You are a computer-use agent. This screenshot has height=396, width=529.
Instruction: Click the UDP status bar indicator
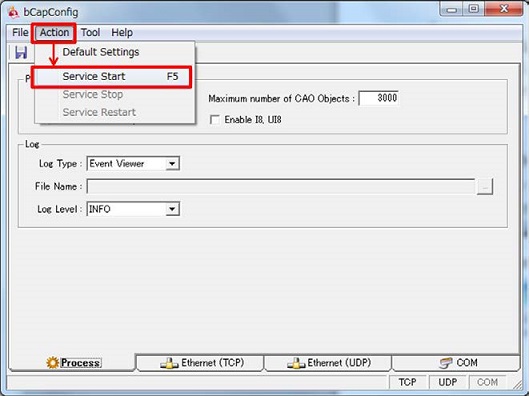pyautogui.click(x=448, y=382)
